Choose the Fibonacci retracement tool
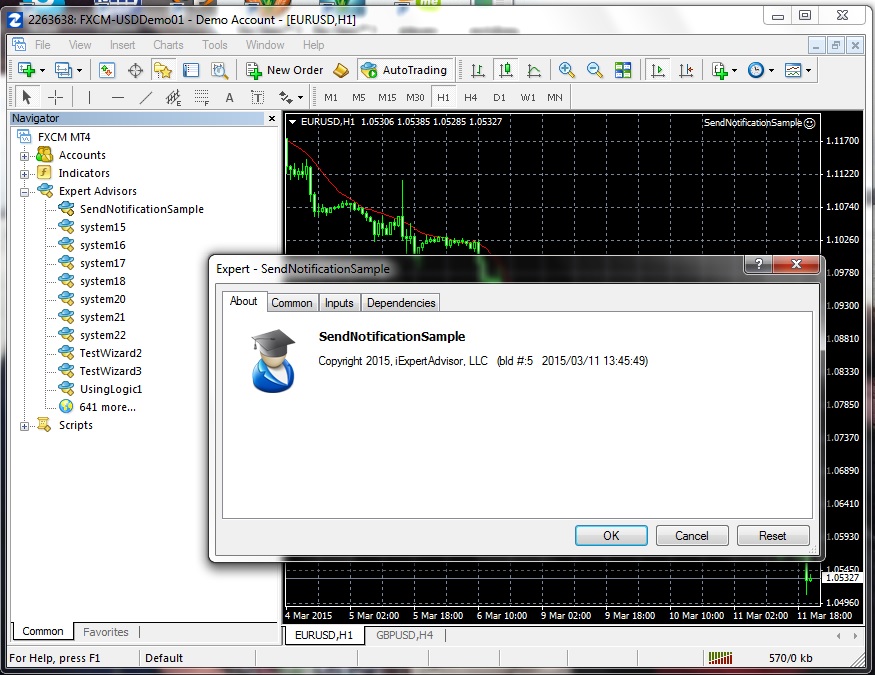The image size is (875, 675). pos(201,98)
